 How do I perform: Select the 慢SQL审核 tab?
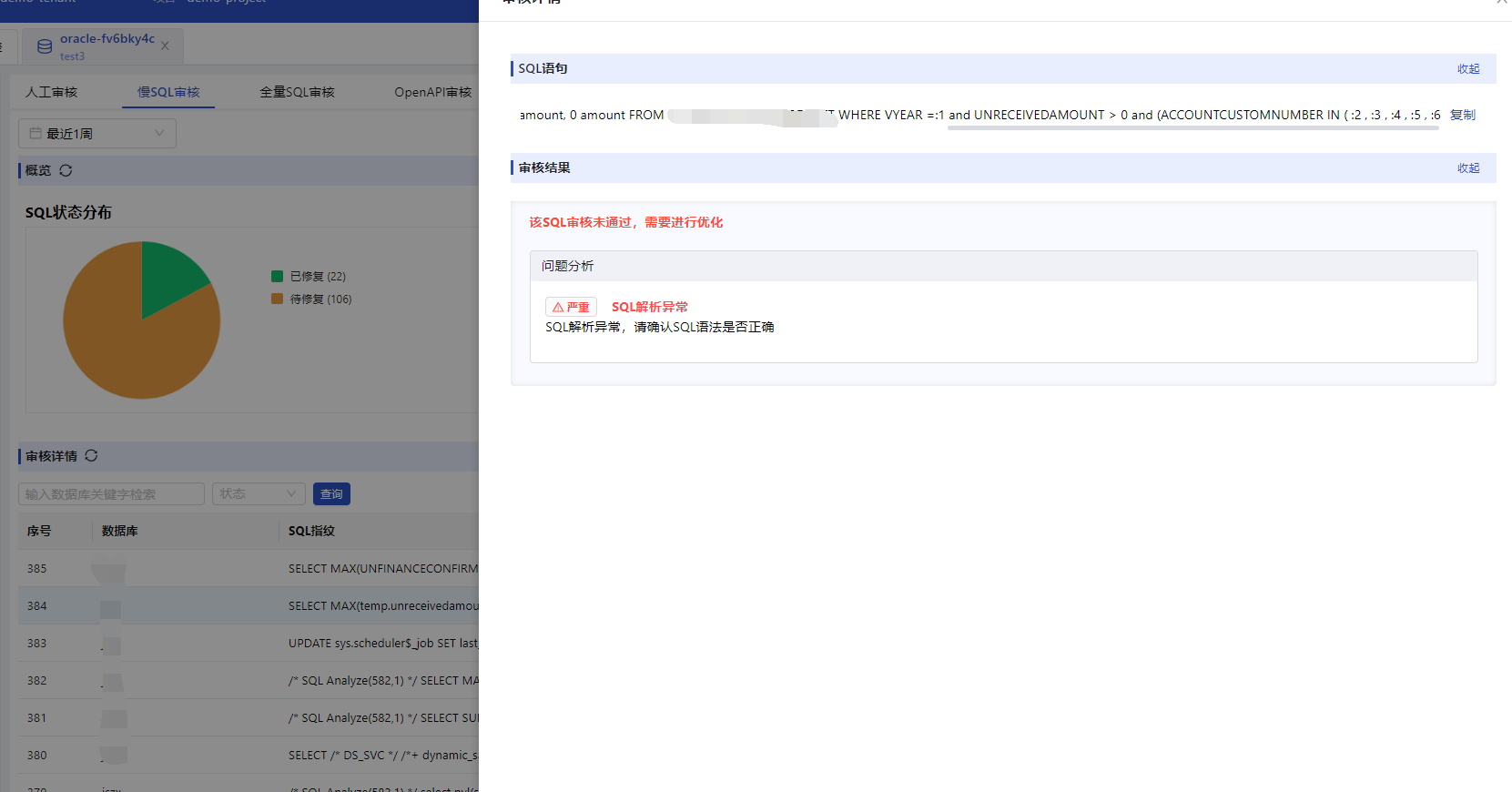168,92
